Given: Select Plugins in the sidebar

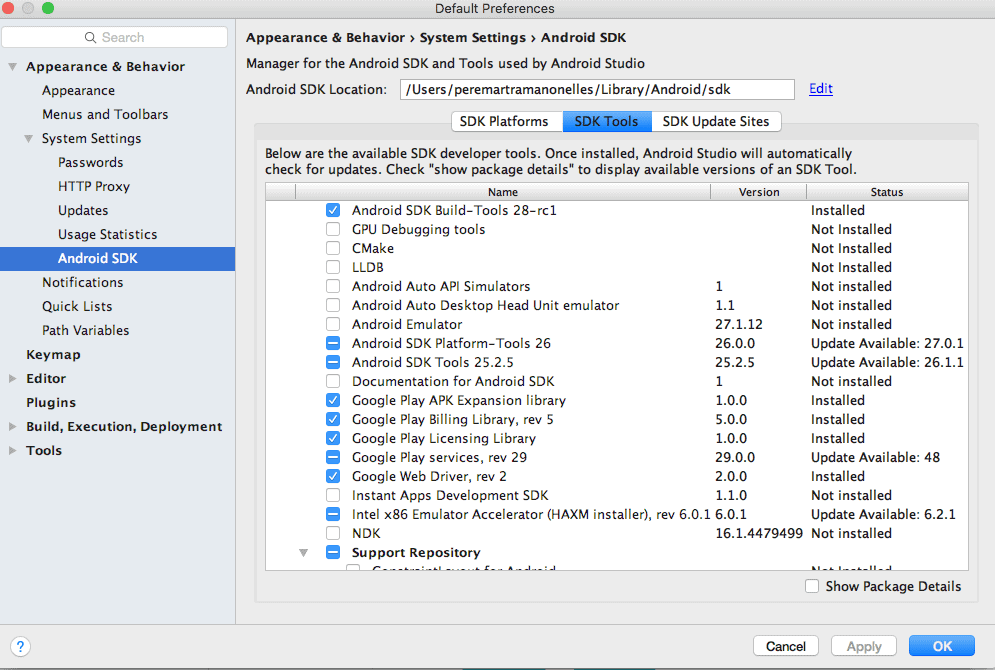Looking at the screenshot, I should tap(51, 403).
